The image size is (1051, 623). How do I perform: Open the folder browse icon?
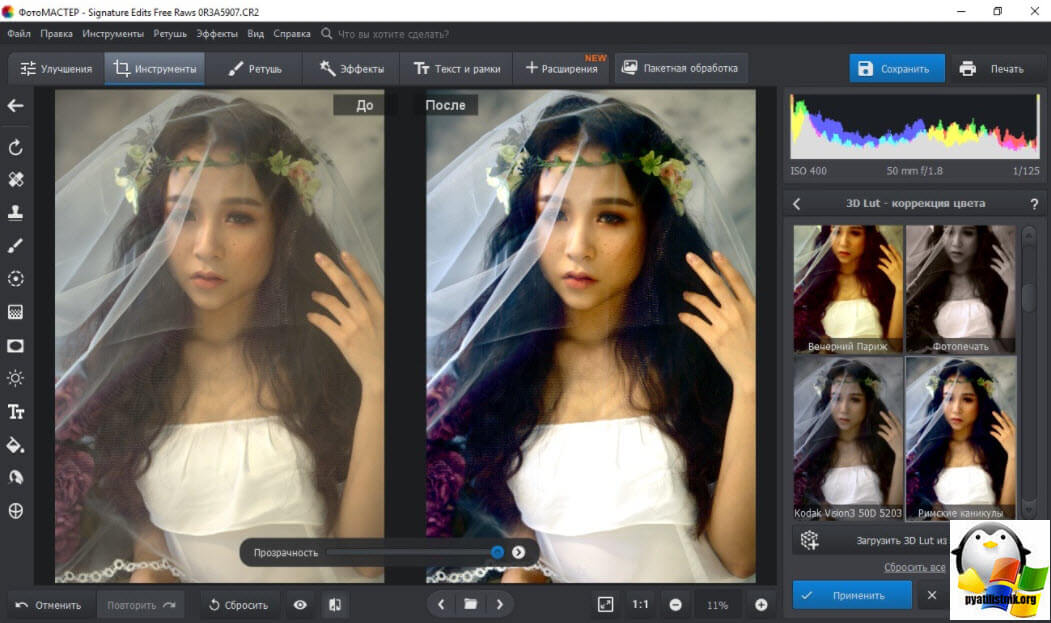pos(471,604)
